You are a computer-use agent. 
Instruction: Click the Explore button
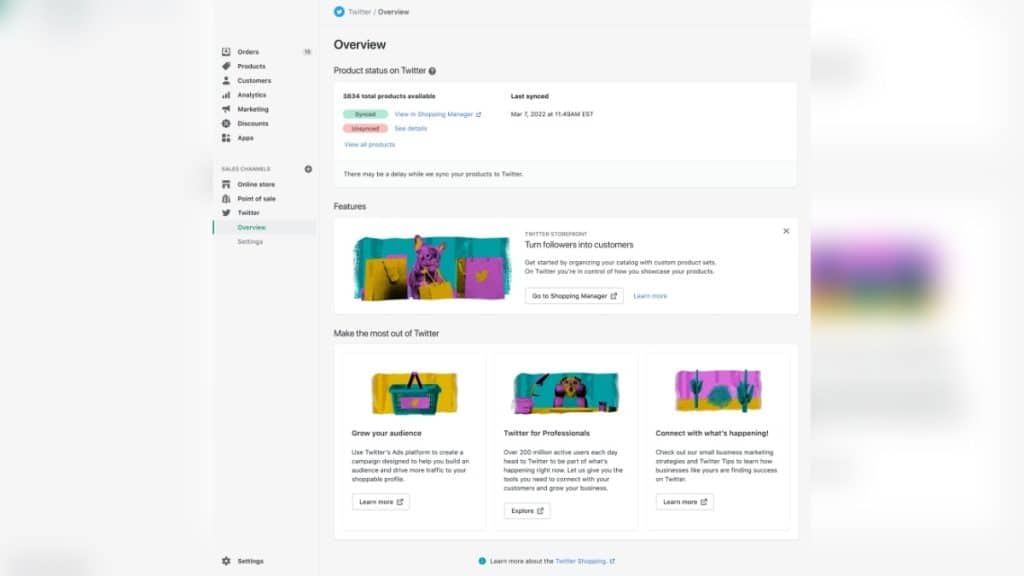527,511
